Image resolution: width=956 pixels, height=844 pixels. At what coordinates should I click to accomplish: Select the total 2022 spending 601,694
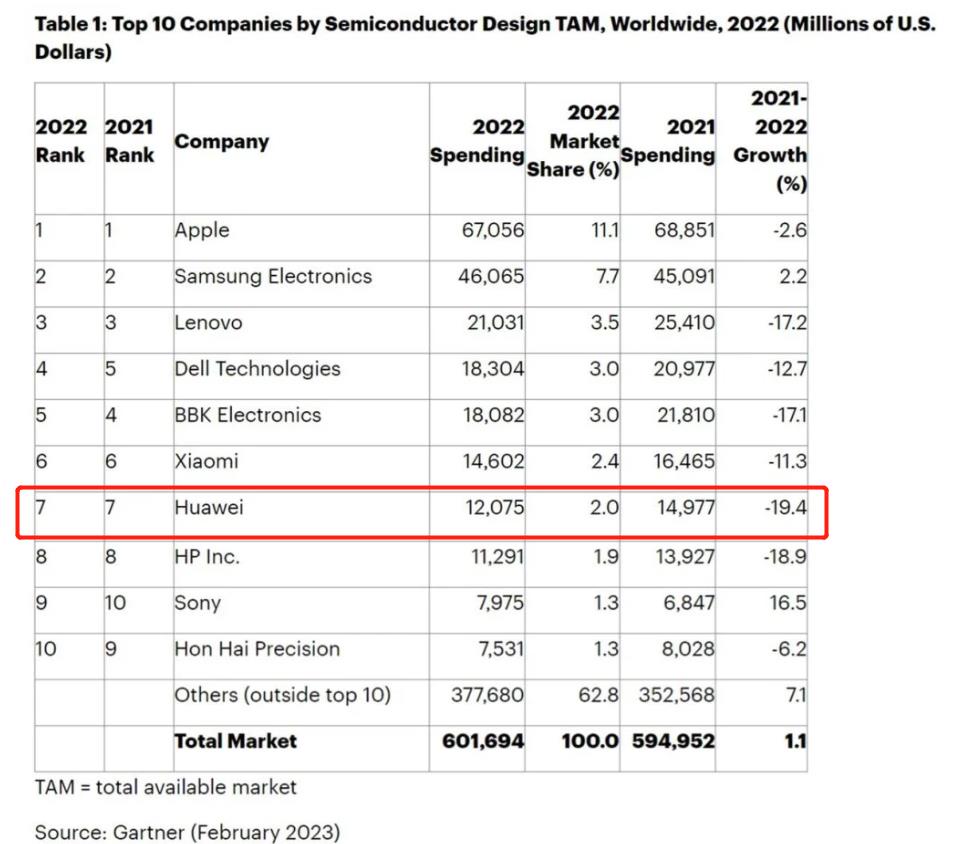pyautogui.click(x=483, y=742)
